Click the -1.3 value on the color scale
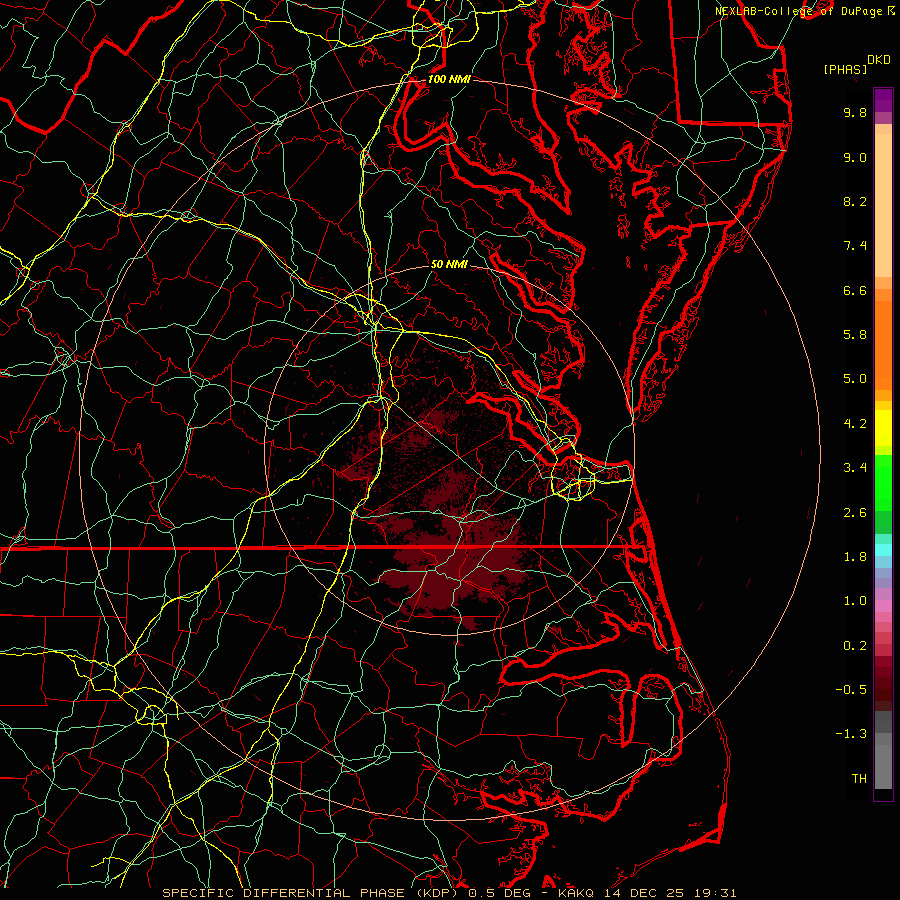This screenshot has height=900, width=900. pyautogui.click(x=851, y=734)
